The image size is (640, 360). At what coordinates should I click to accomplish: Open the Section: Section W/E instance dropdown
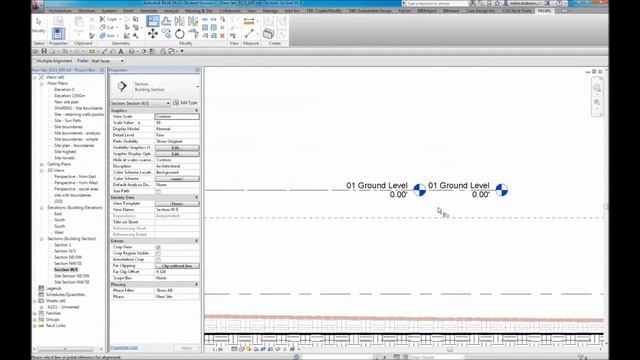point(140,103)
